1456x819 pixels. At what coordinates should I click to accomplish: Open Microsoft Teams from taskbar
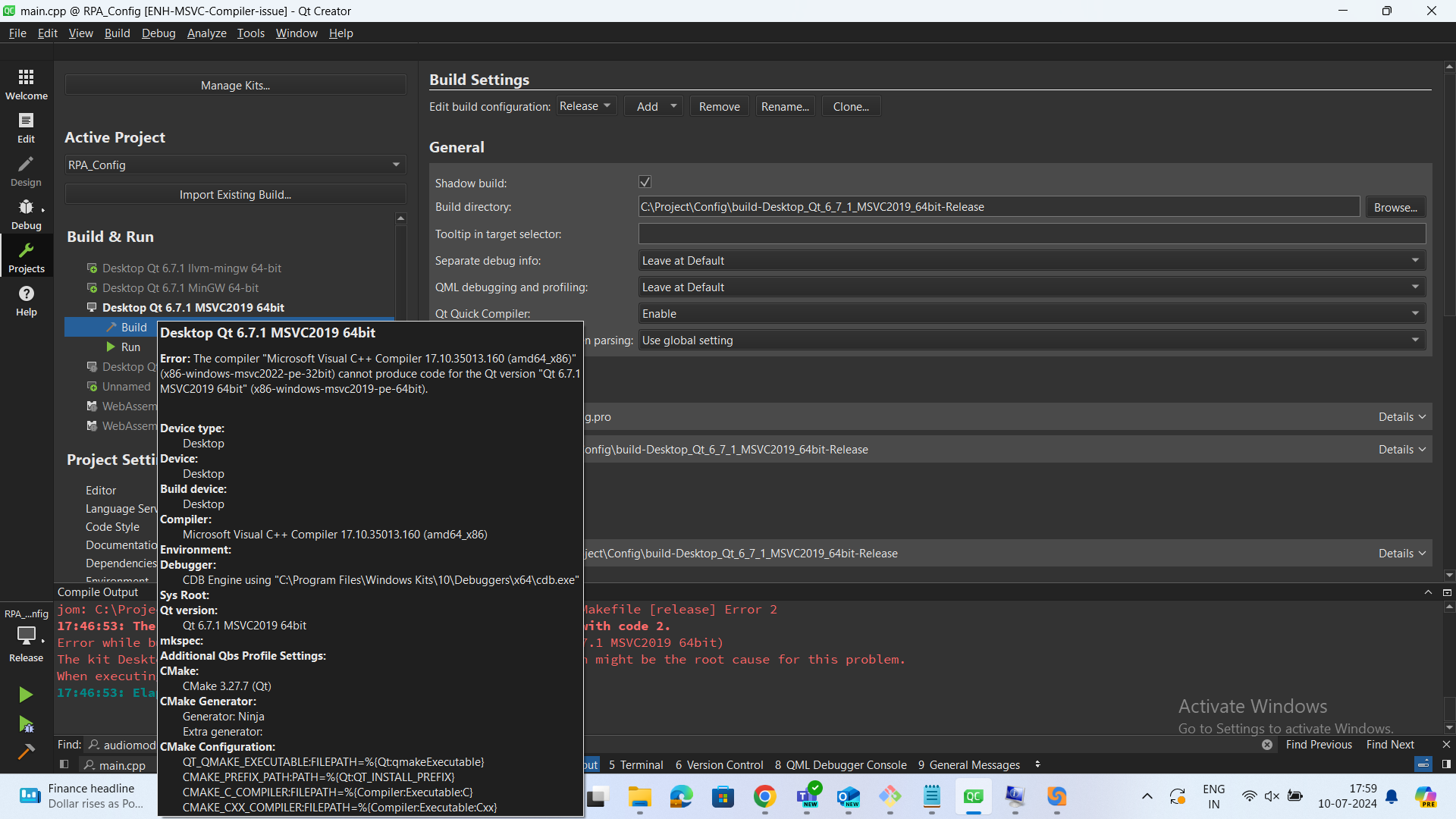click(807, 796)
